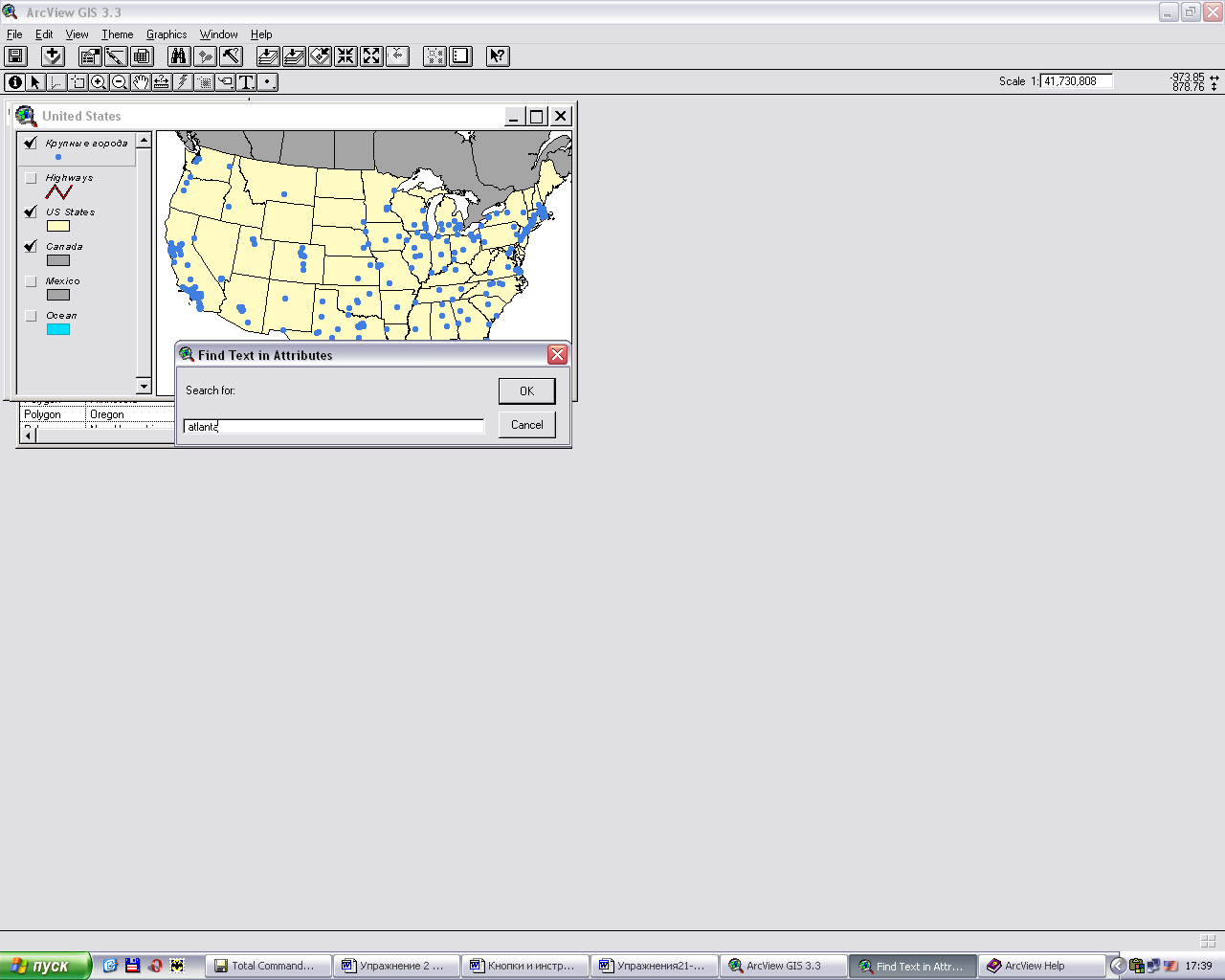Open the View menu
The width and height of the screenshot is (1225, 980).
coord(77,34)
